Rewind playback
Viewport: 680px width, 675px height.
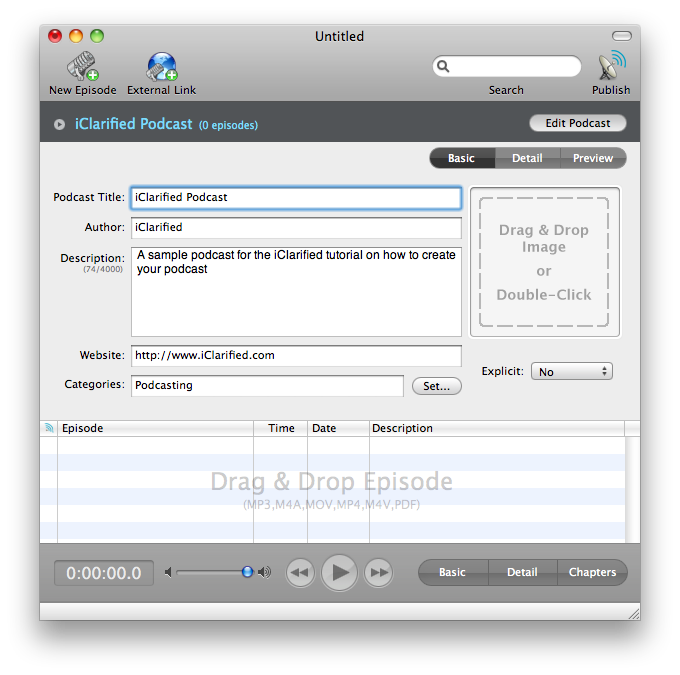click(300, 573)
